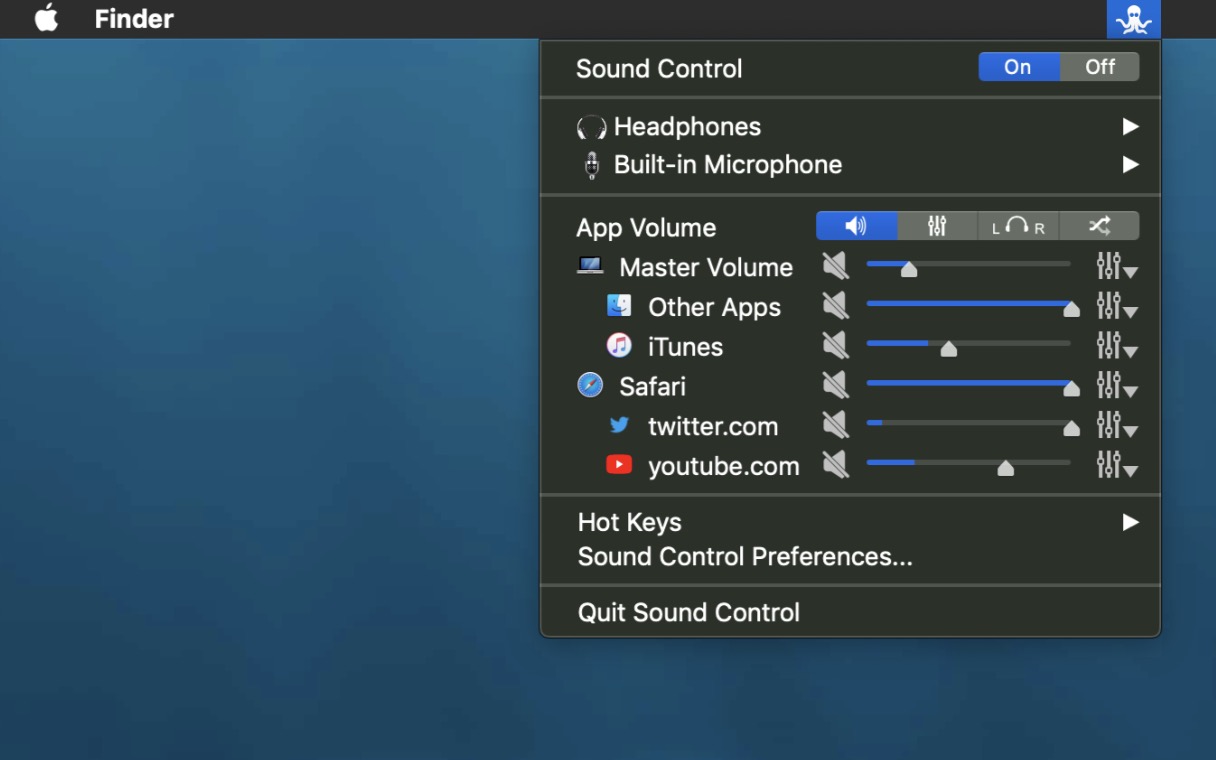Click the headphones icon

[592, 127]
